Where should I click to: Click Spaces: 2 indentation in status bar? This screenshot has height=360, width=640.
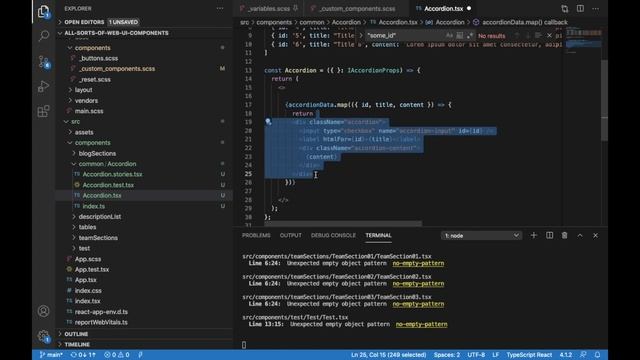coord(447,355)
